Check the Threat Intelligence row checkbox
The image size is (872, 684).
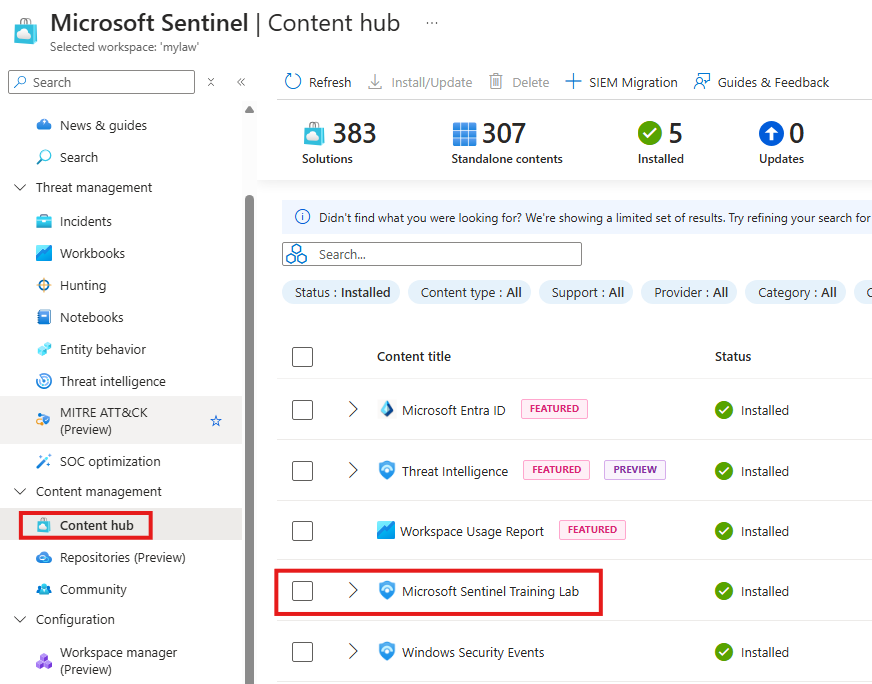[303, 470]
